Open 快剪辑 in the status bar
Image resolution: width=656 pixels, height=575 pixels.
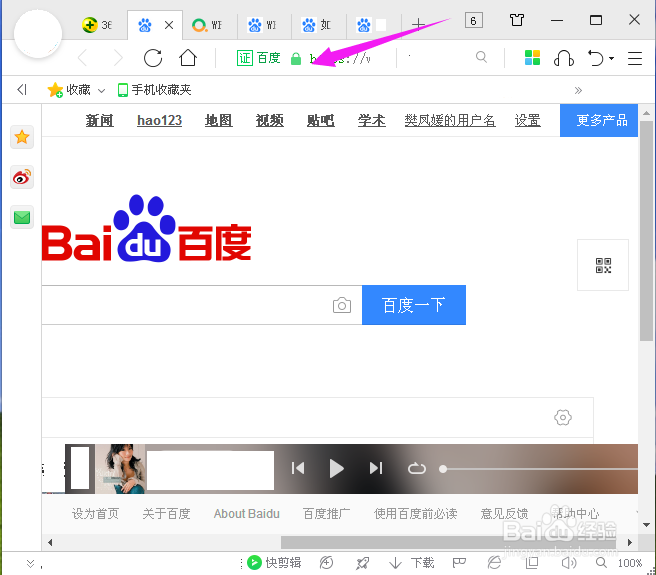coord(274,563)
